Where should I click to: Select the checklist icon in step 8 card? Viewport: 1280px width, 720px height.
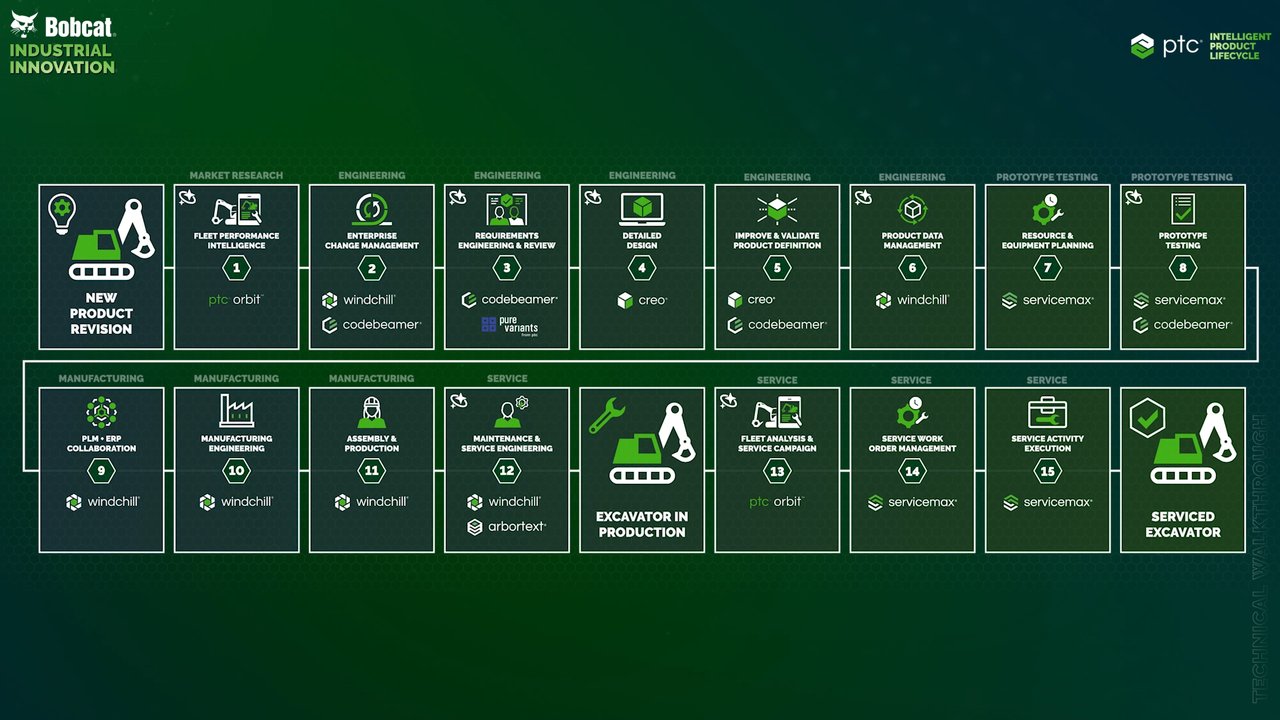(1183, 209)
